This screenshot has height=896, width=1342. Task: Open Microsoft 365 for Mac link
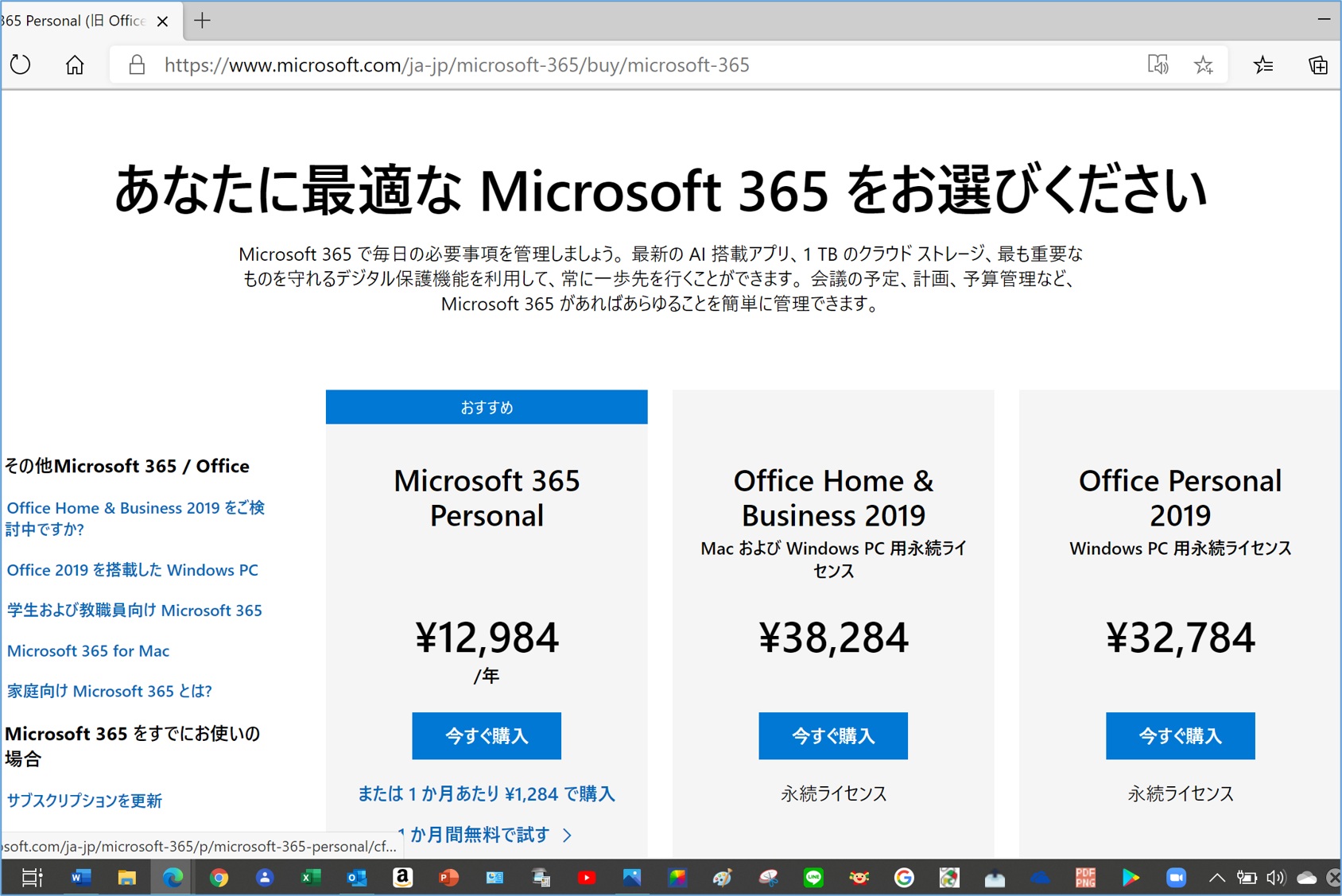coord(88,651)
